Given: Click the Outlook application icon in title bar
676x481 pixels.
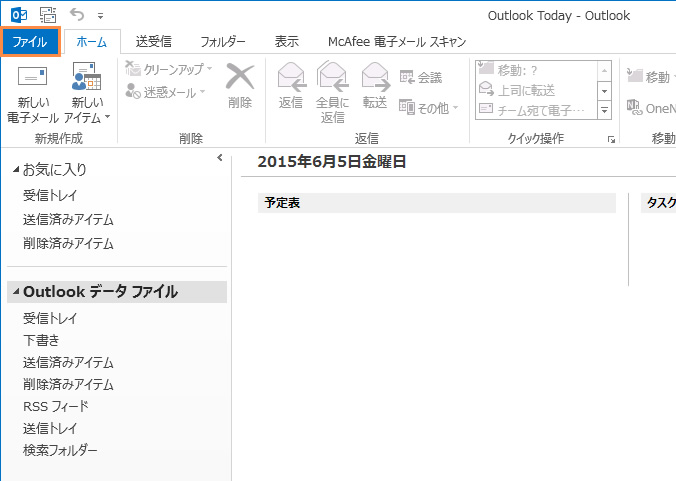Looking at the screenshot, I should point(19,16).
